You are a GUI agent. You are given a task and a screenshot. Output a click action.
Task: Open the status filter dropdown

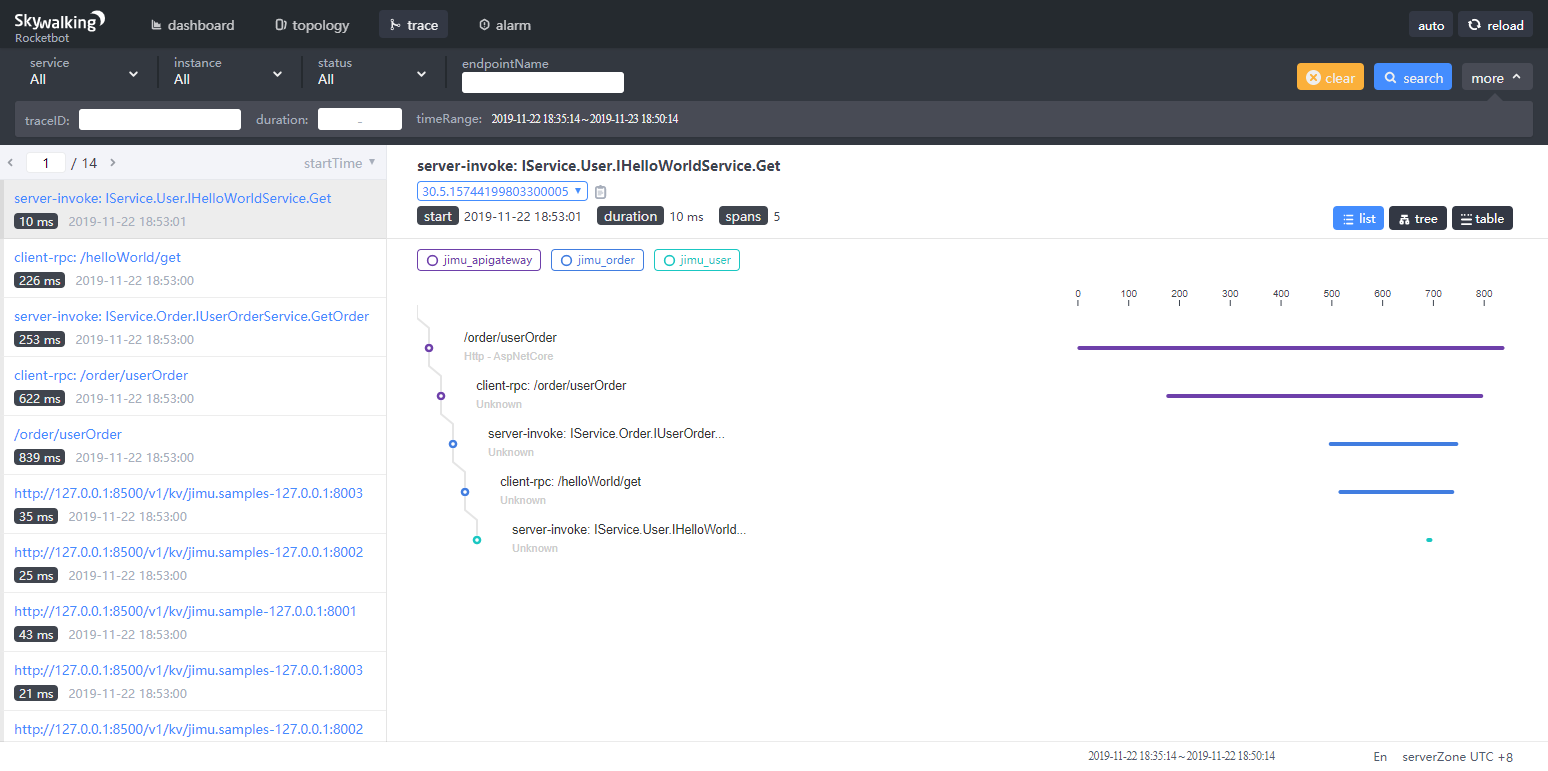point(372,72)
